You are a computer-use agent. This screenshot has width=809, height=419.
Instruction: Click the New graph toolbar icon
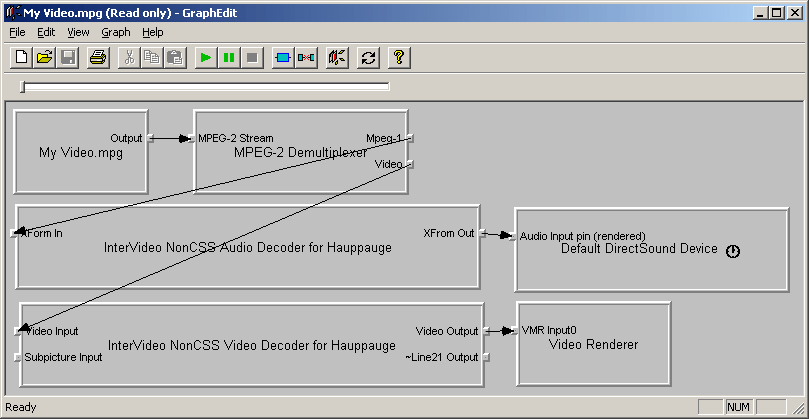click(x=22, y=57)
